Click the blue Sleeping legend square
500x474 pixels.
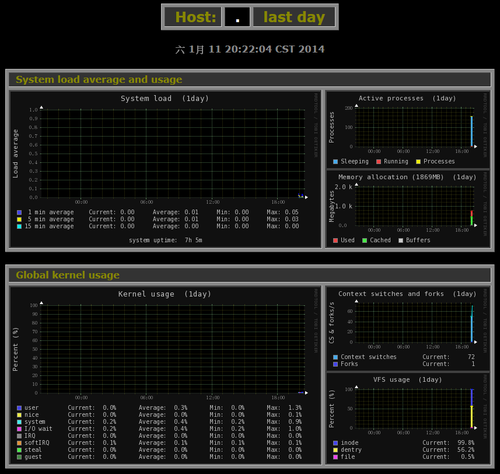tap(335, 162)
